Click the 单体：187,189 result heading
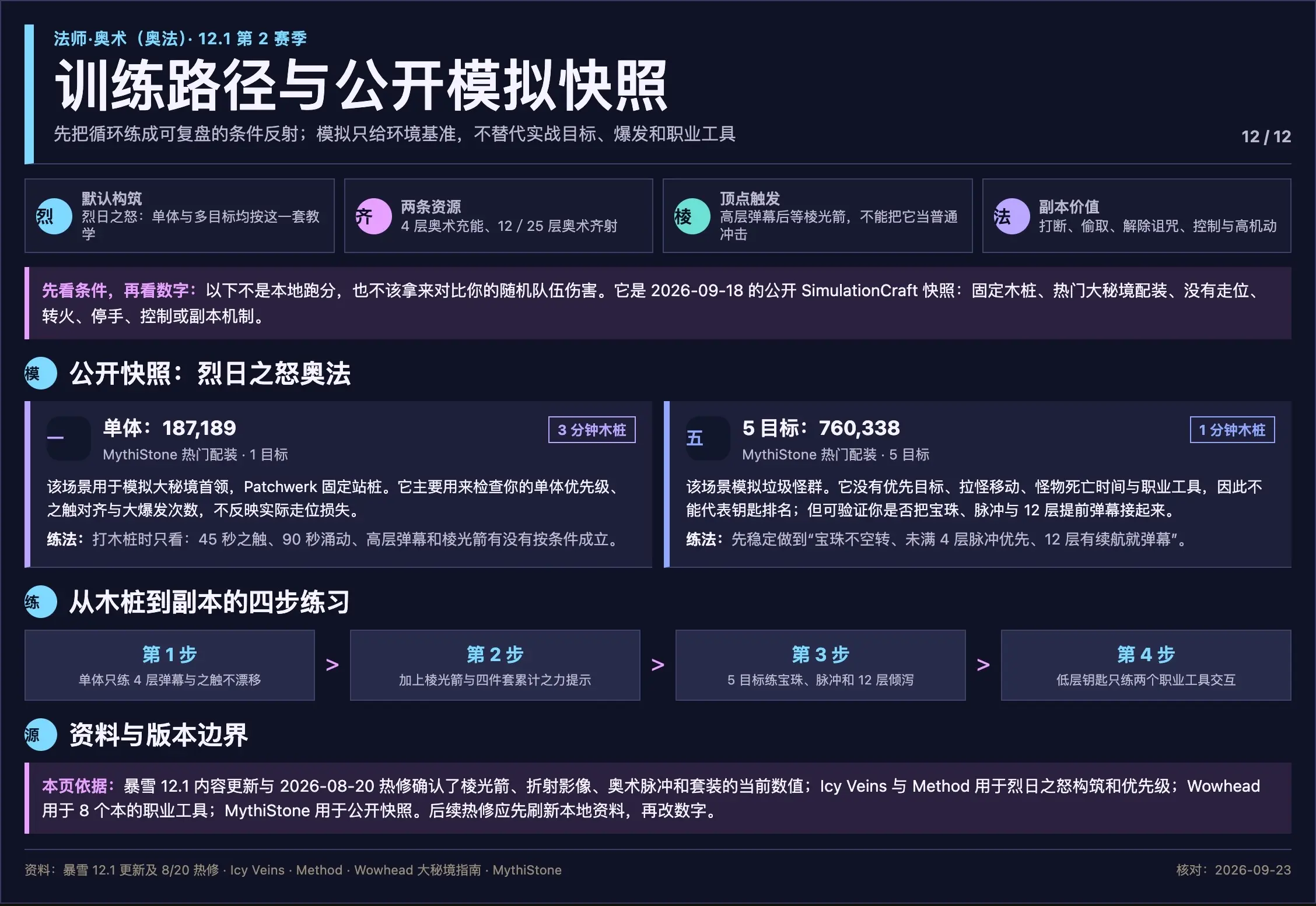The height and width of the screenshot is (906, 1316). pyautogui.click(x=170, y=428)
